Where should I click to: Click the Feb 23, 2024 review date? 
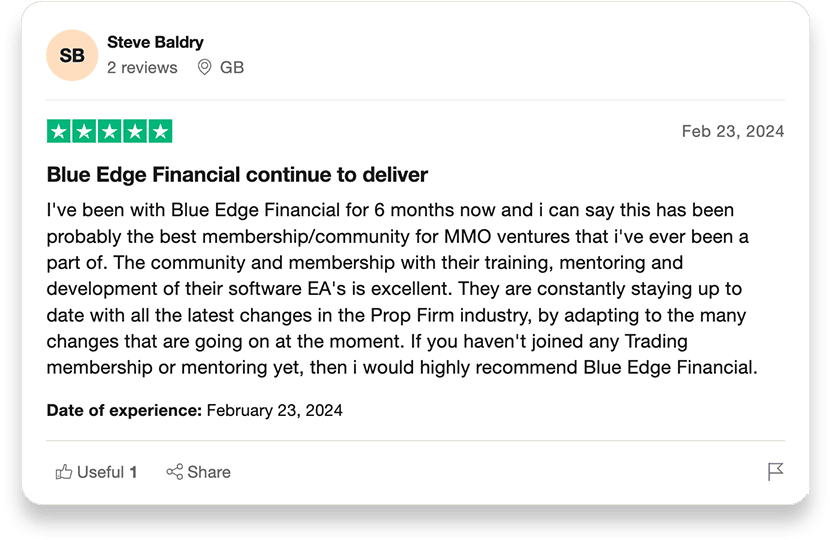[x=733, y=131]
